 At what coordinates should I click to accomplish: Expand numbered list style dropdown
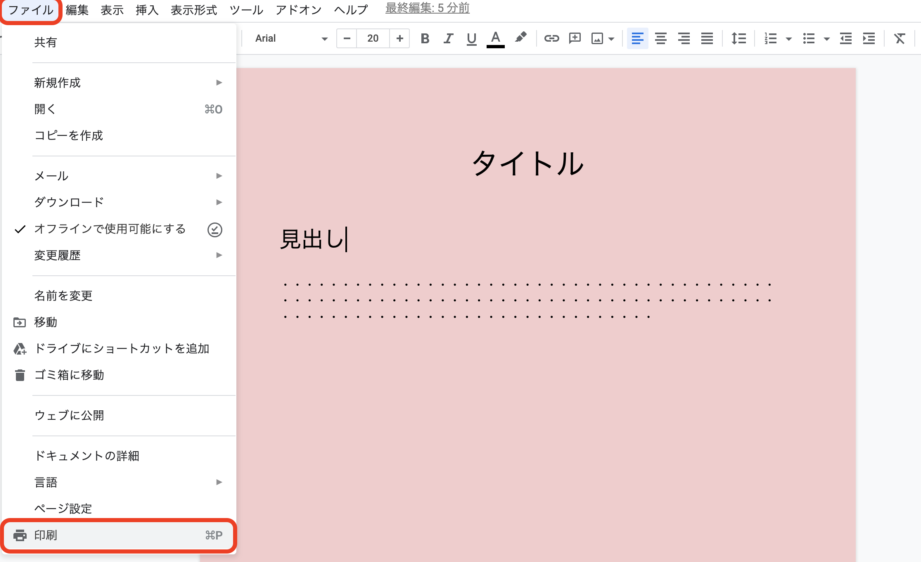coord(789,39)
